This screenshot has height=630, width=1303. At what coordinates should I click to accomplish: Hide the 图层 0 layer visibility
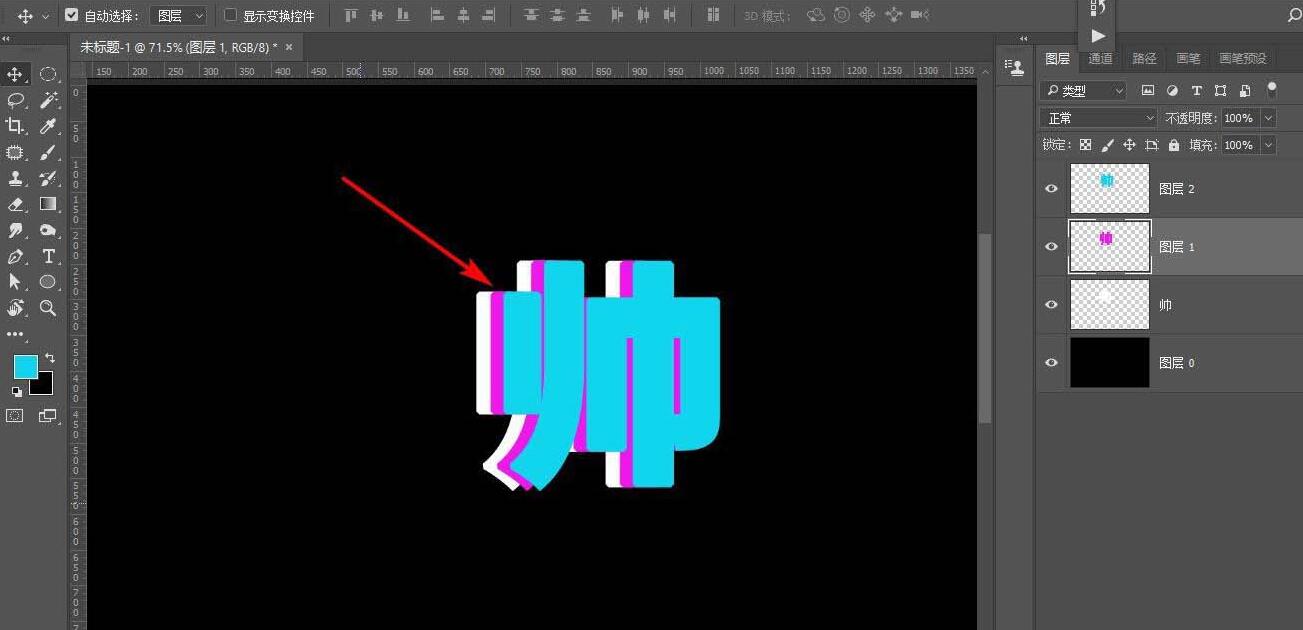pos(1051,362)
